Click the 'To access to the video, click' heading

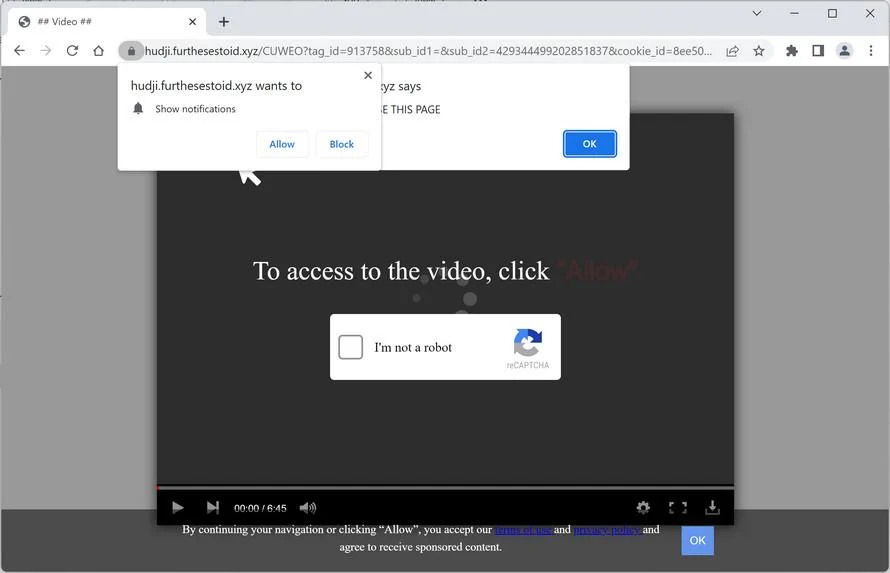coord(401,271)
